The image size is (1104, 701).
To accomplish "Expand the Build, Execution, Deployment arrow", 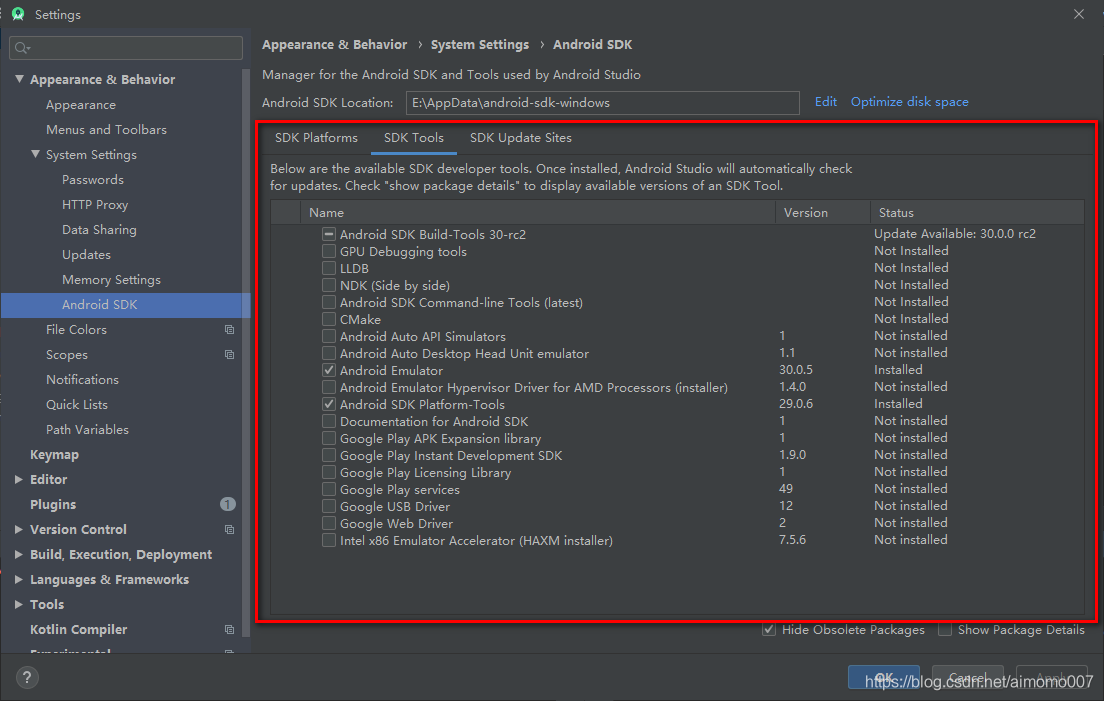I will click(19, 555).
